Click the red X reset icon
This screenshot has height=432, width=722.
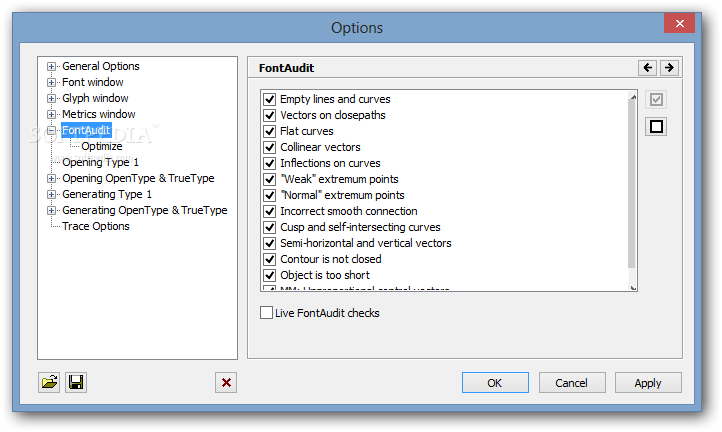226,382
